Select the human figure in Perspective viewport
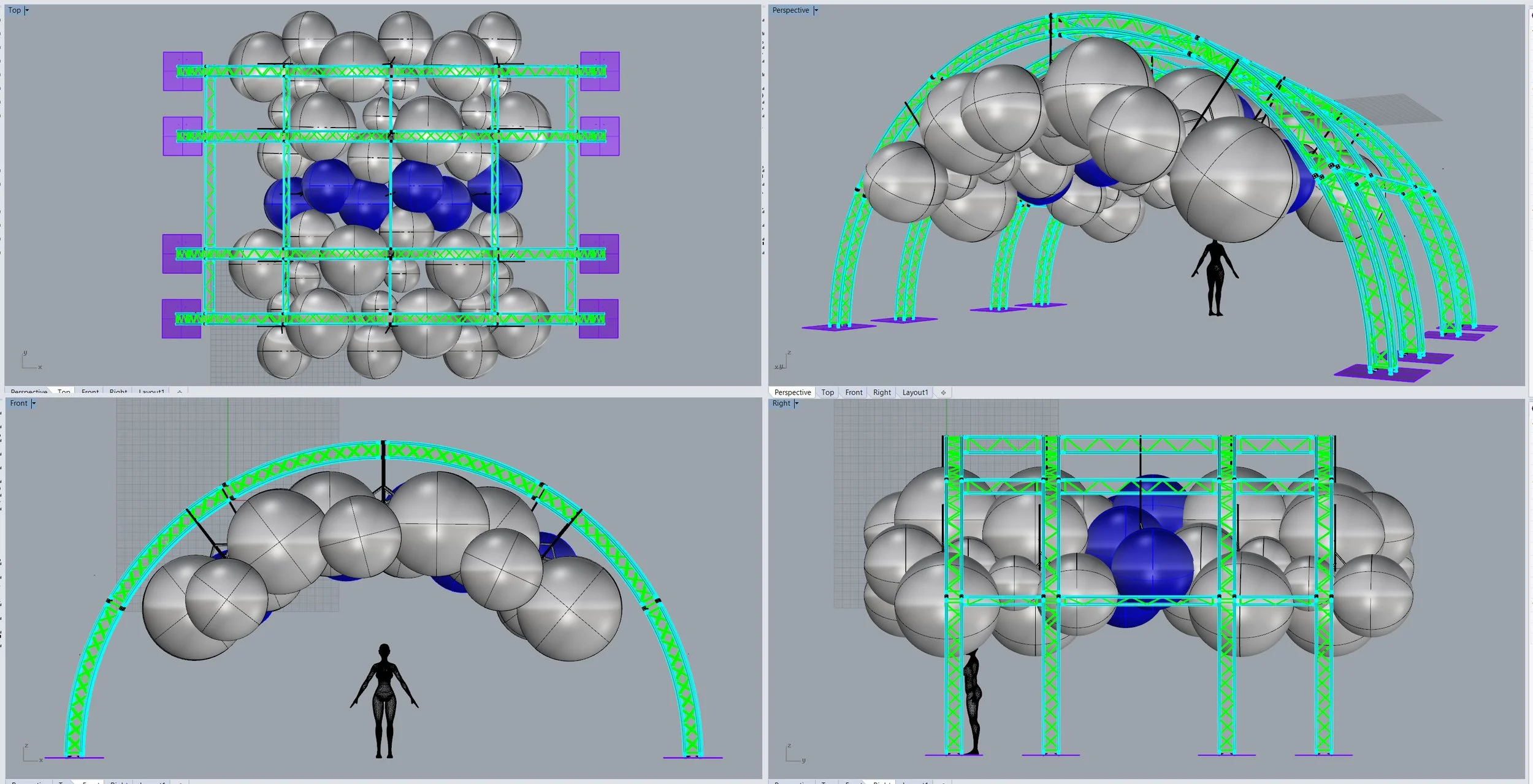The width and height of the screenshot is (1533, 784). pyautogui.click(x=1215, y=278)
